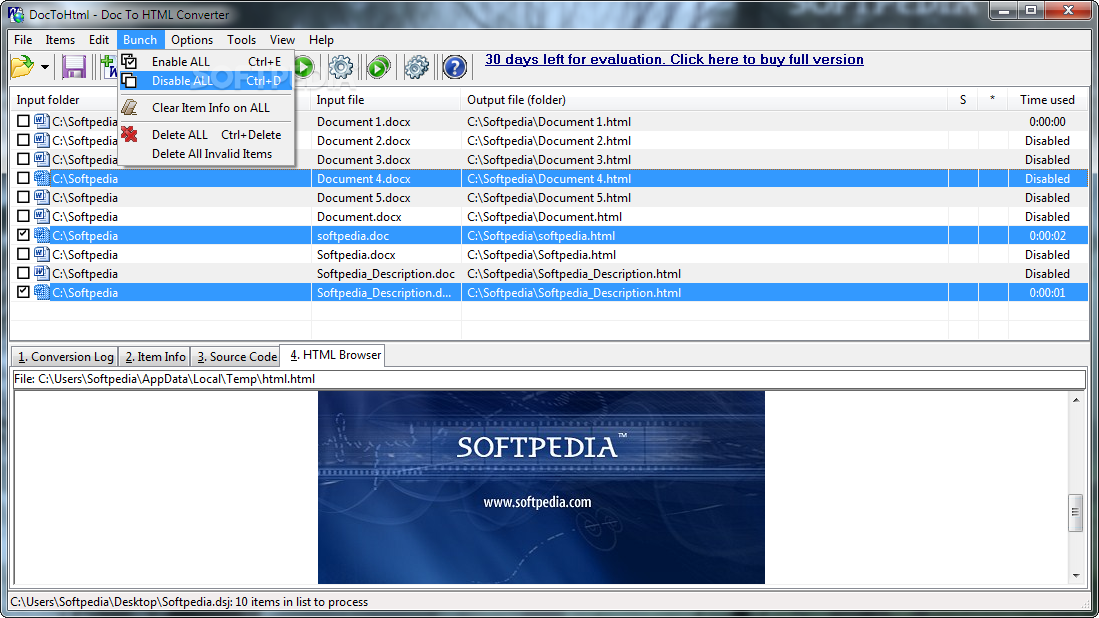The height and width of the screenshot is (618, 1099).
Task: Click the Word icon in Document 5.docx row
Action: (x=41, y=197)
